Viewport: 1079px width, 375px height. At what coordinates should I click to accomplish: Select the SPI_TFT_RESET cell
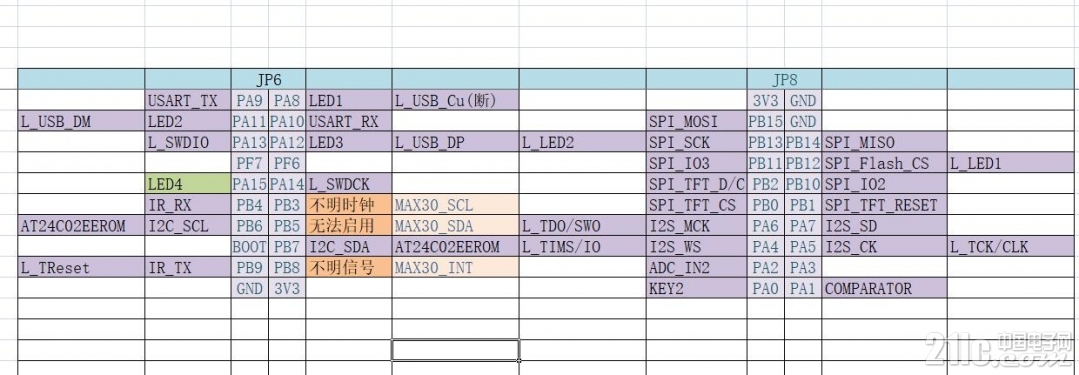884,204
